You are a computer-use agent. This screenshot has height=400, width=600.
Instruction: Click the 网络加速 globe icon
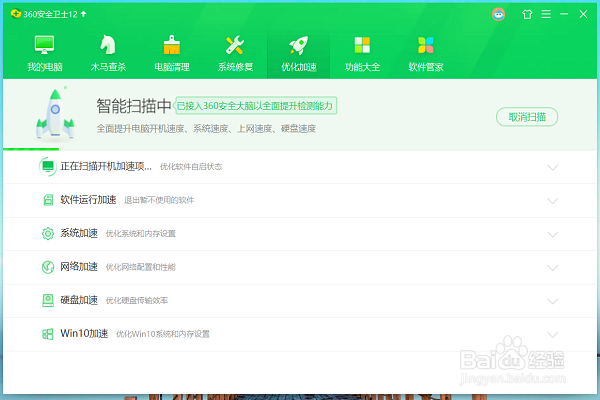tap(48, 267)
